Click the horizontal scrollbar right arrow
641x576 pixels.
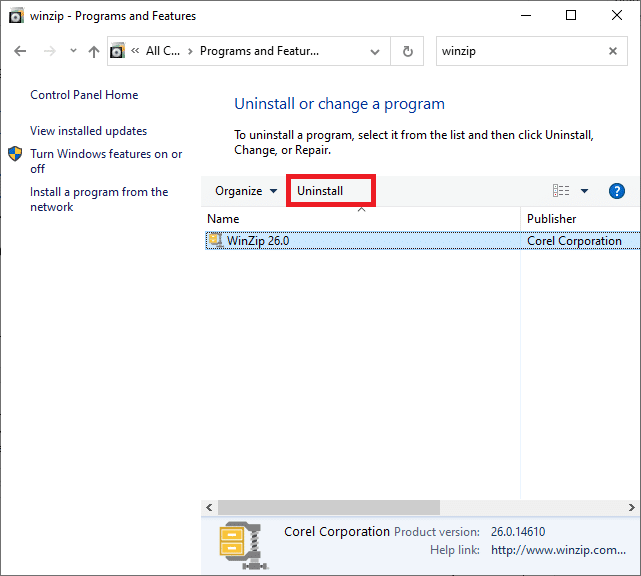(632, 507)
